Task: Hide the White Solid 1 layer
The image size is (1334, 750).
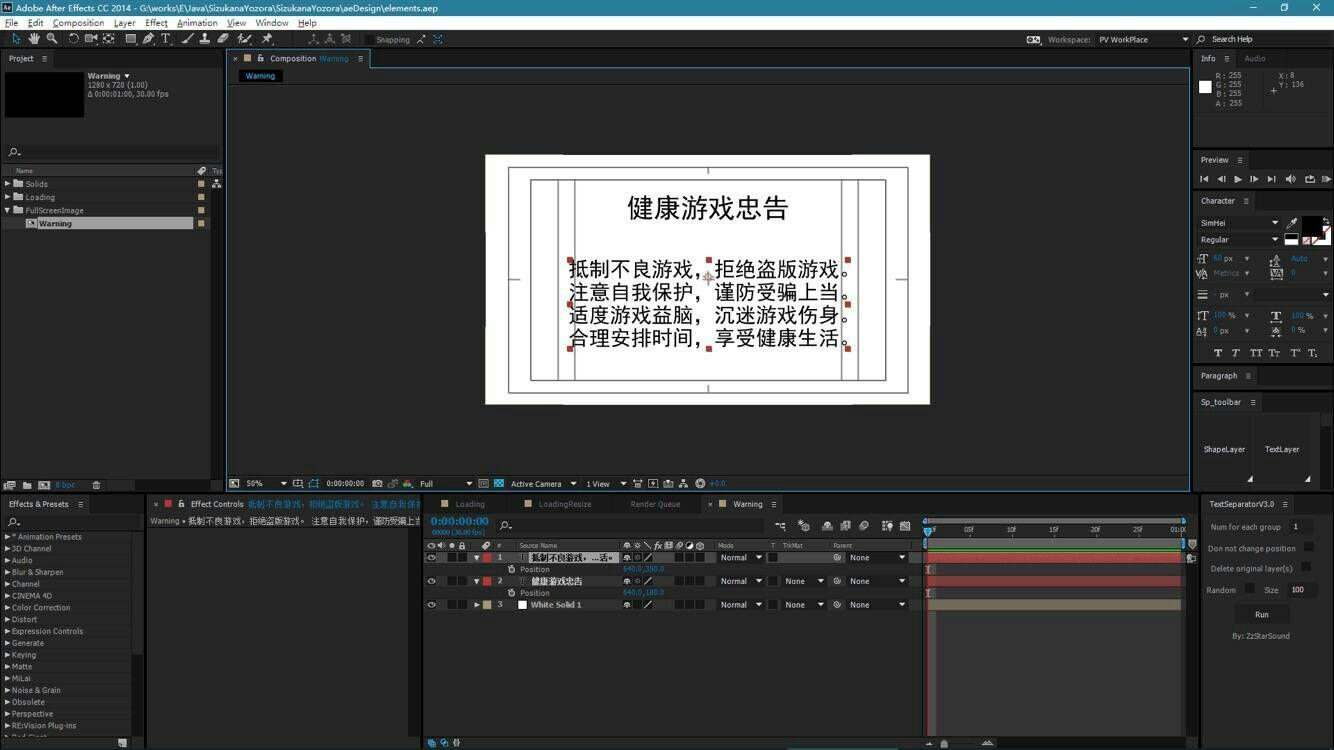Action: click(x=431, y=604)
